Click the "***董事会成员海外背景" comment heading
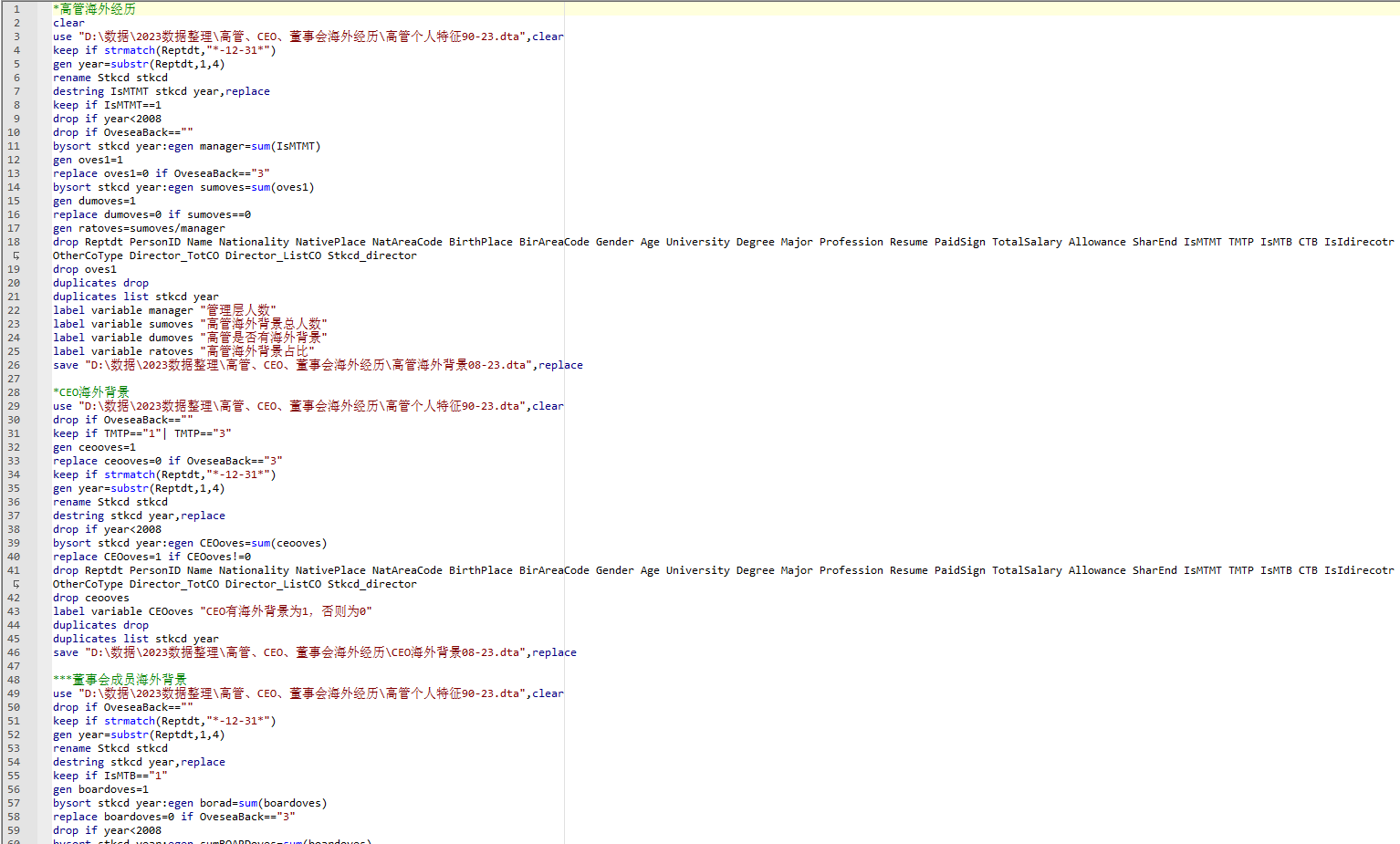 (x=120, y=680)
